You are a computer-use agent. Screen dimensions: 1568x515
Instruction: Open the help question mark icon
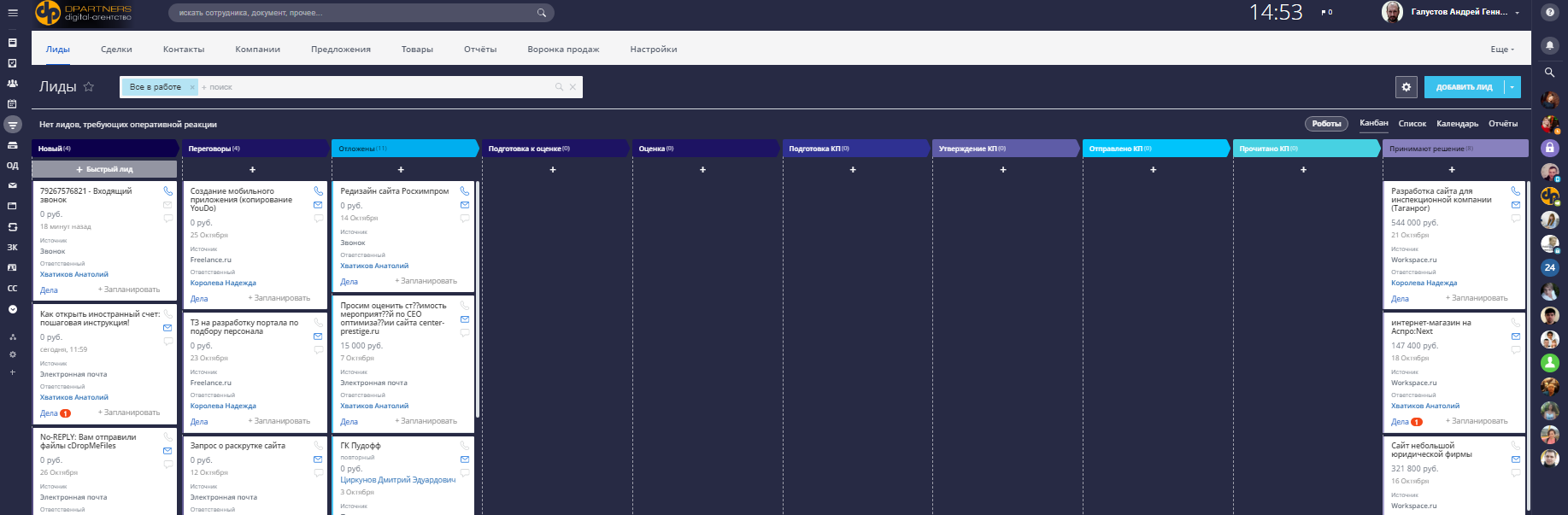(1550, 13)
